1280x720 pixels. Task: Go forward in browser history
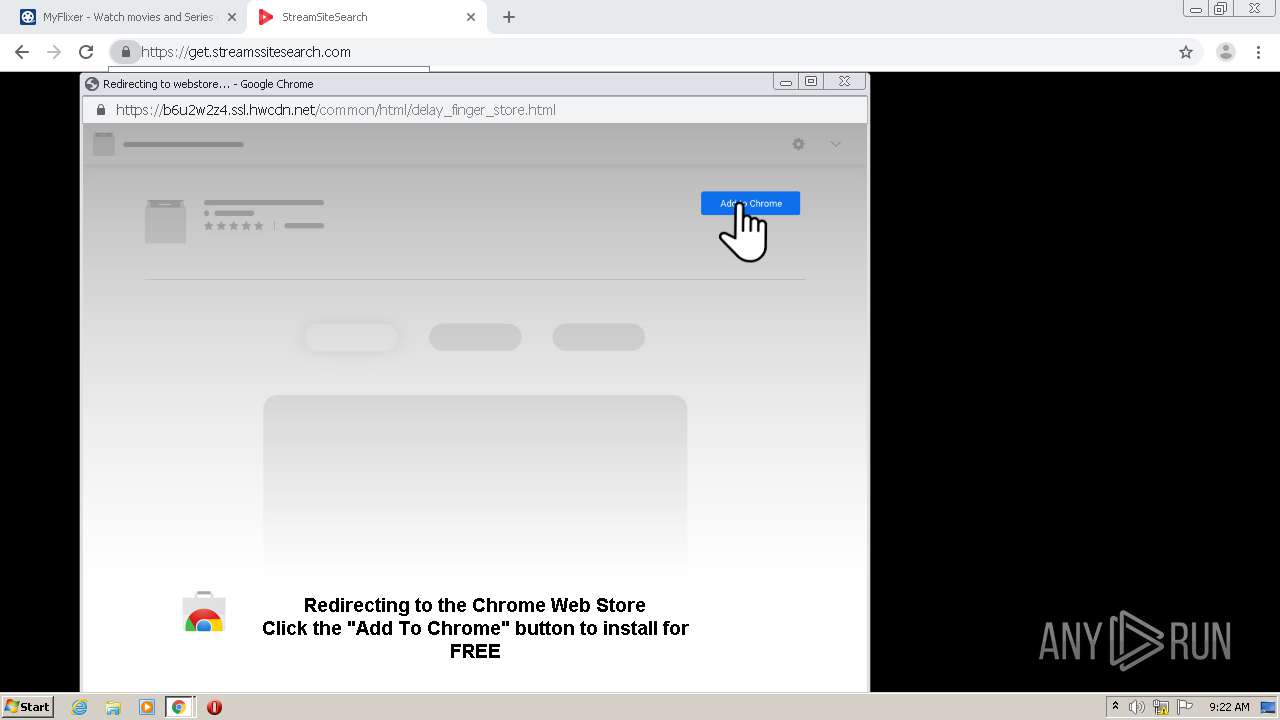click(x=54, y=52)
